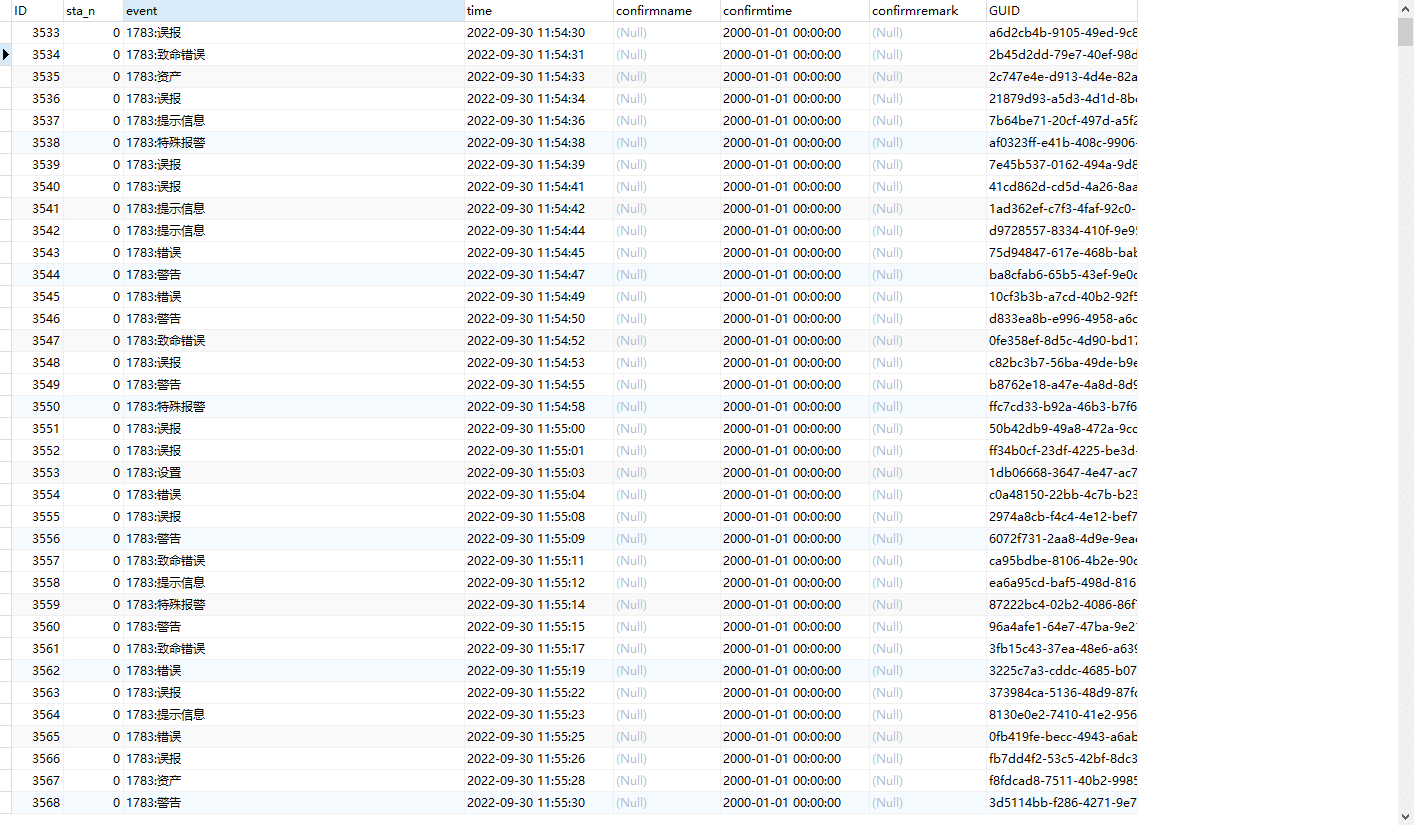Sort by the ID column header

pyautogui.click(x=36, y=10)
